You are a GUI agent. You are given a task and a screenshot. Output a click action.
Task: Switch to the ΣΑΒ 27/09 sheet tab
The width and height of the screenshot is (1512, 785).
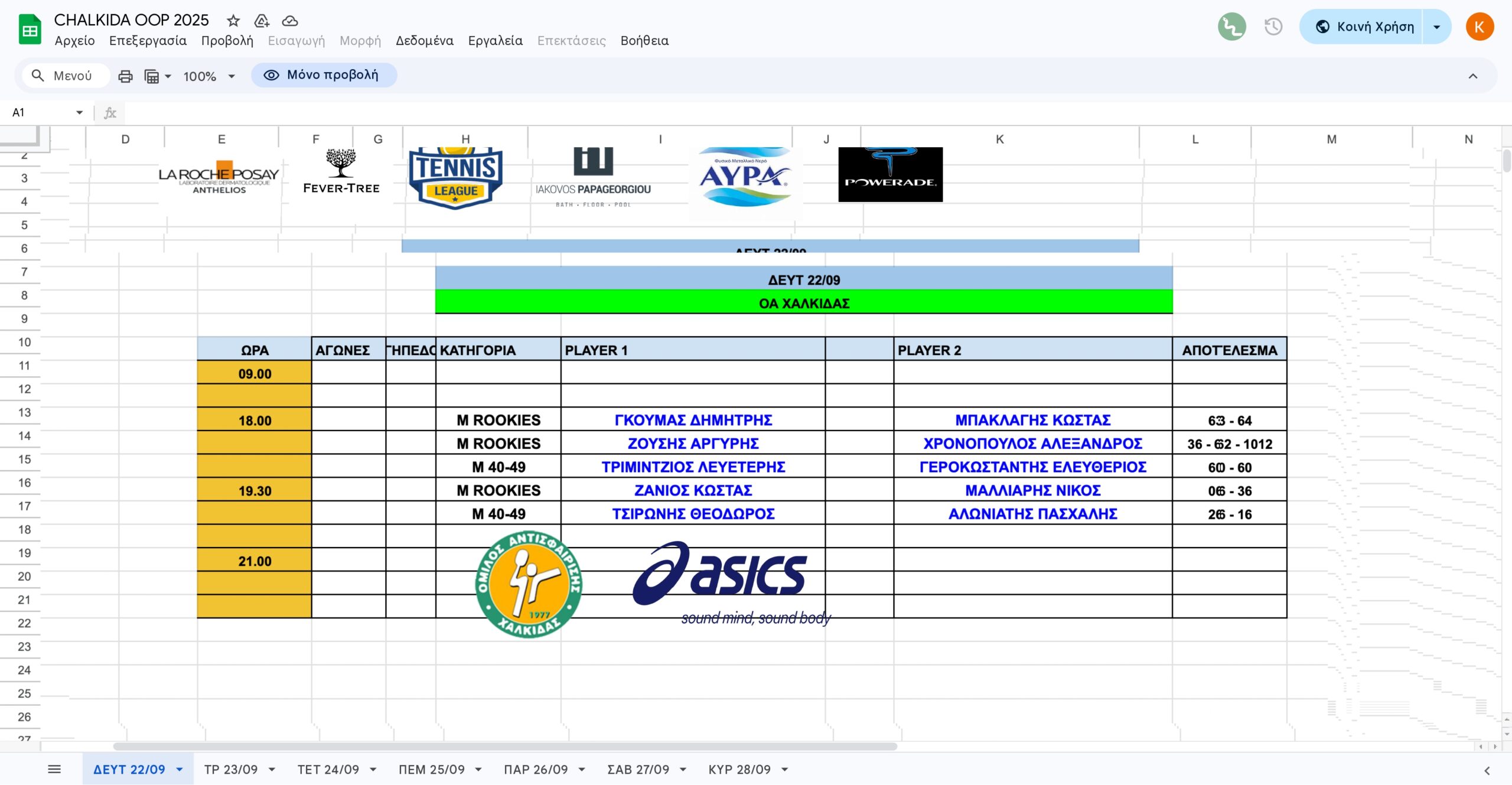pos(638,770)
